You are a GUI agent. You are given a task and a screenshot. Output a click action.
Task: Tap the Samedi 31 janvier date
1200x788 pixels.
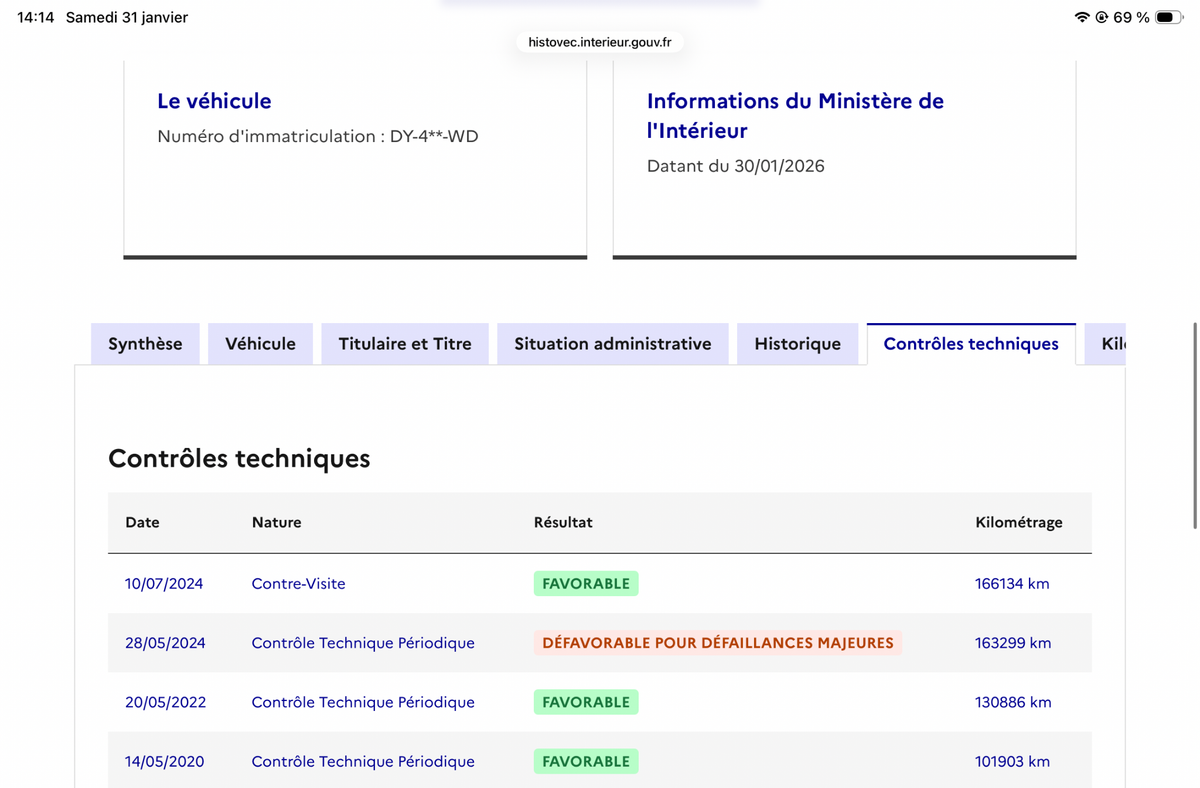tap(127, 17)
